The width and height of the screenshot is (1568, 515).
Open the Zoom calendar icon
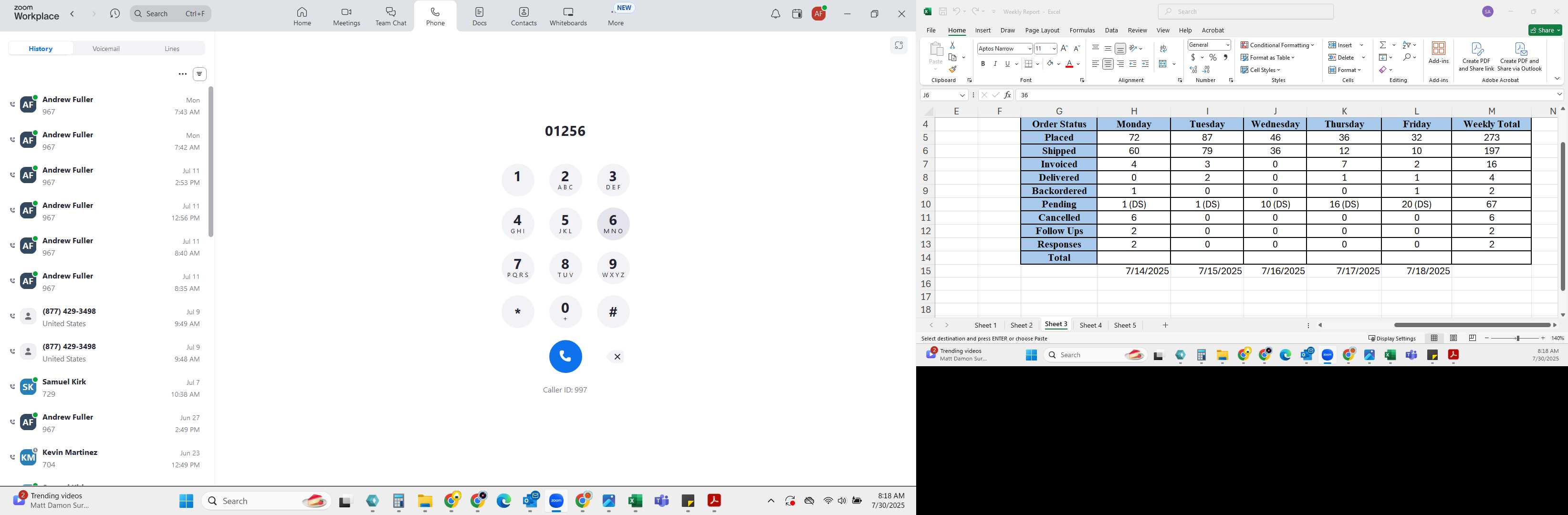click(797, 14)
